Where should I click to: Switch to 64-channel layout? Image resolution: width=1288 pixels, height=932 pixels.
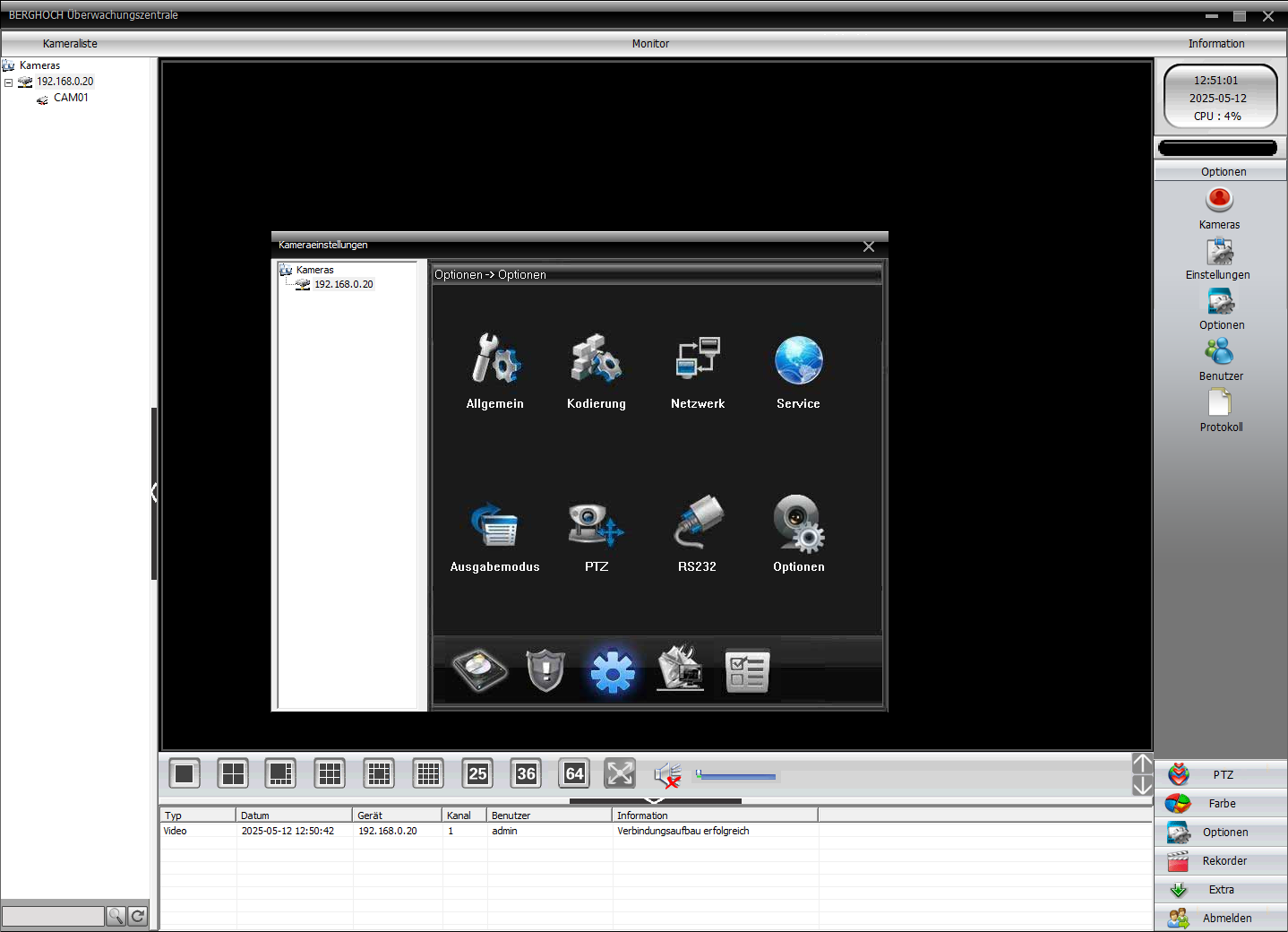pos(574,773)
